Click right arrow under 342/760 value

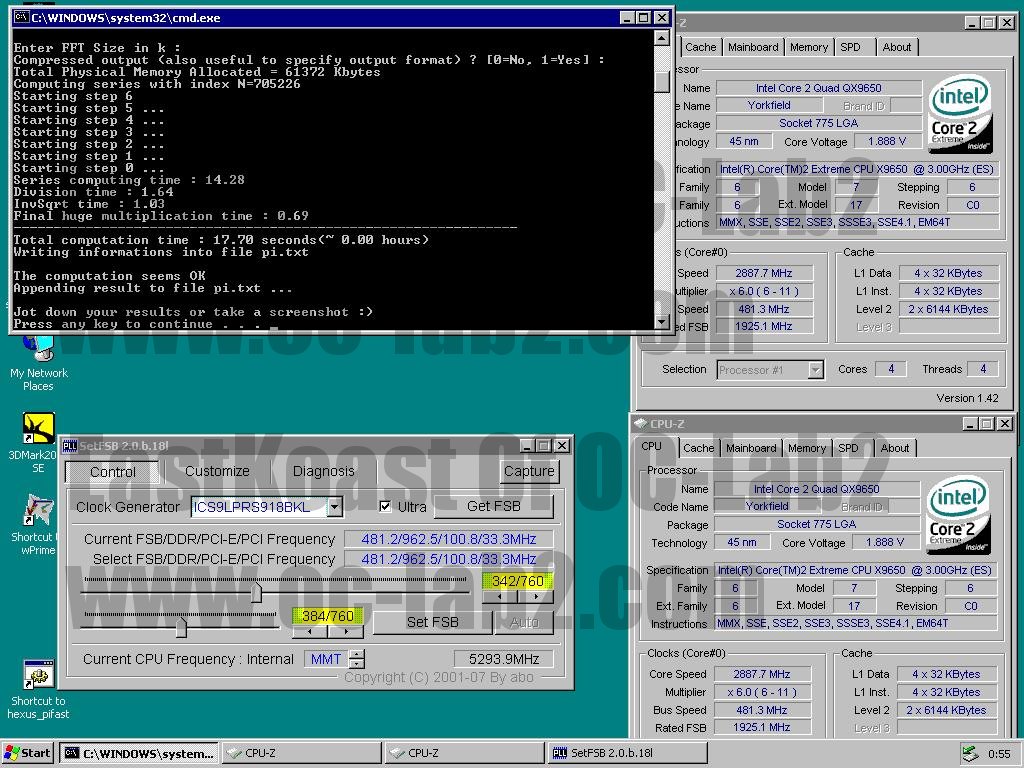pos(536,596)
